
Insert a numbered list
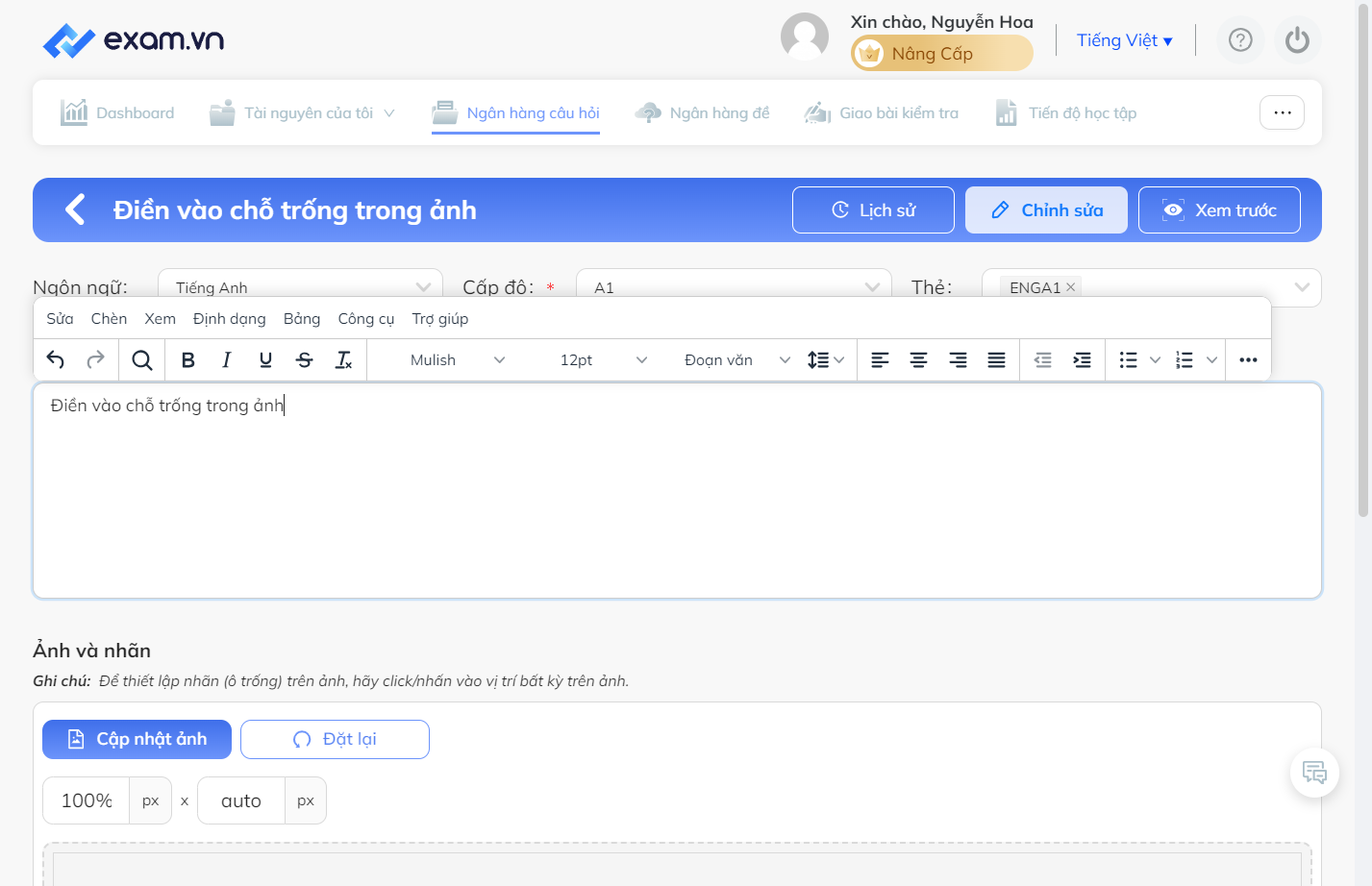click(1185, 360)
